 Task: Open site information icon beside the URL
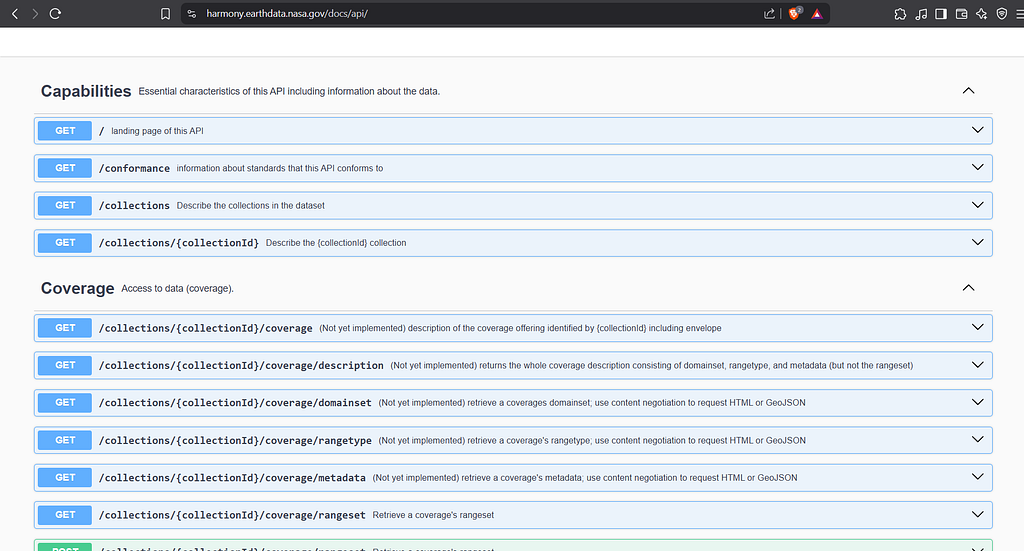click(191, 14)
